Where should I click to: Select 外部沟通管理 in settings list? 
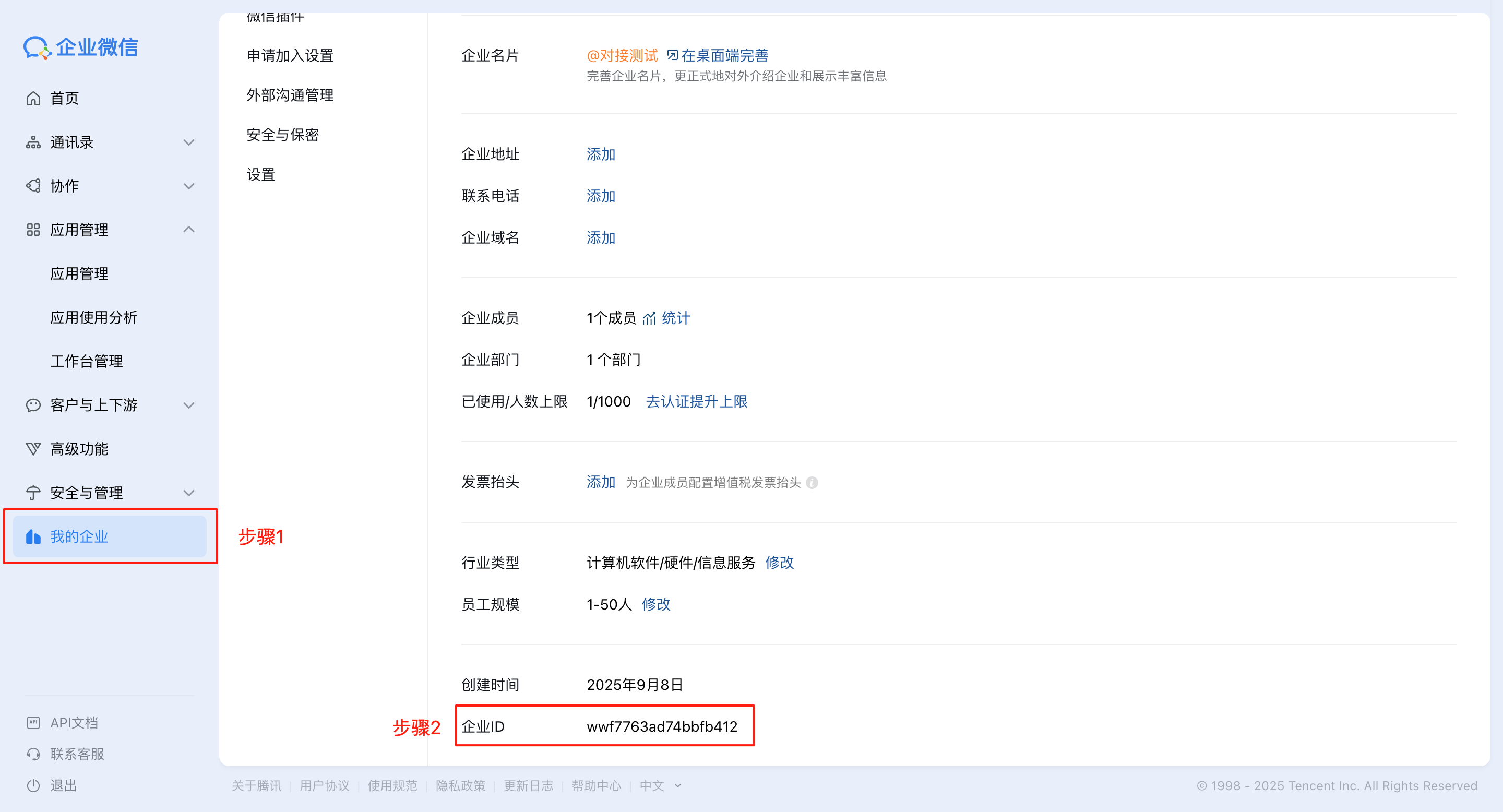(290, 95)
